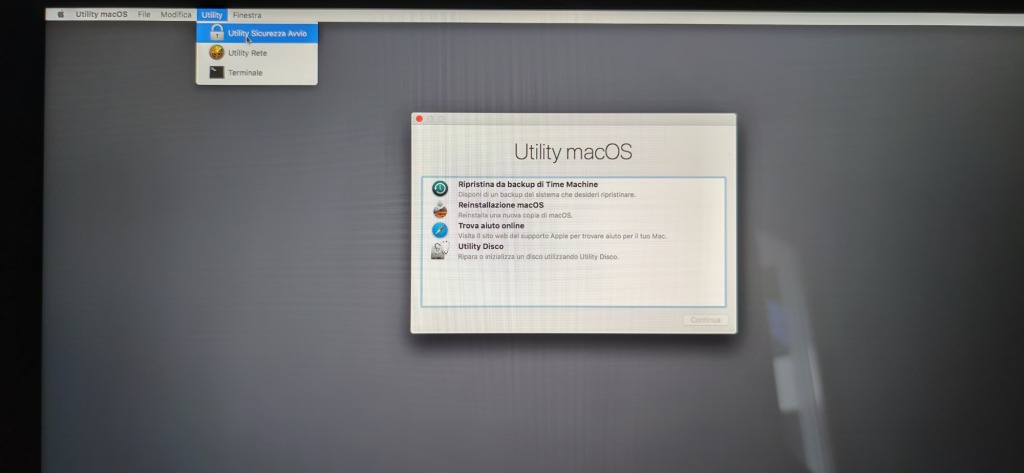The image size is (1024, 473).
Task: Click the description 'Reinstalla una nuova copia di macOS'
Action: (x=515, y=215)
